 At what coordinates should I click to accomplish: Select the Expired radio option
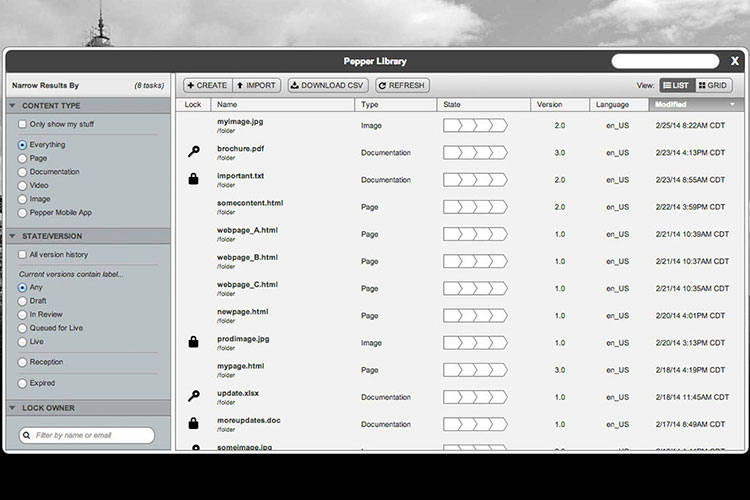22,383
